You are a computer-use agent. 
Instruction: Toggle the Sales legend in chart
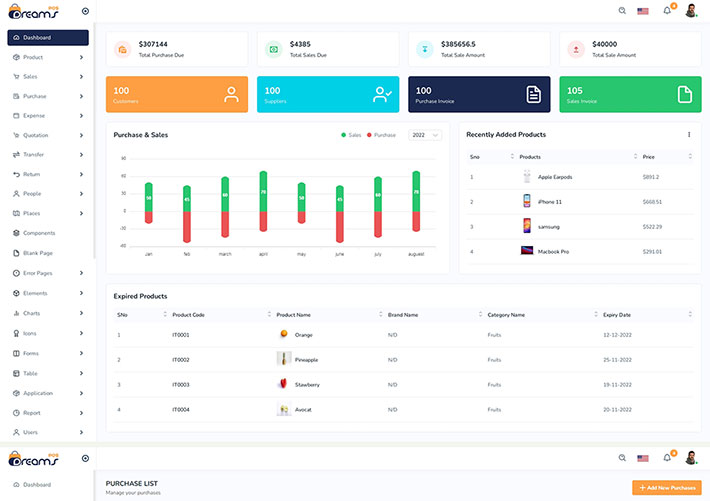click(x=351, y=135)
